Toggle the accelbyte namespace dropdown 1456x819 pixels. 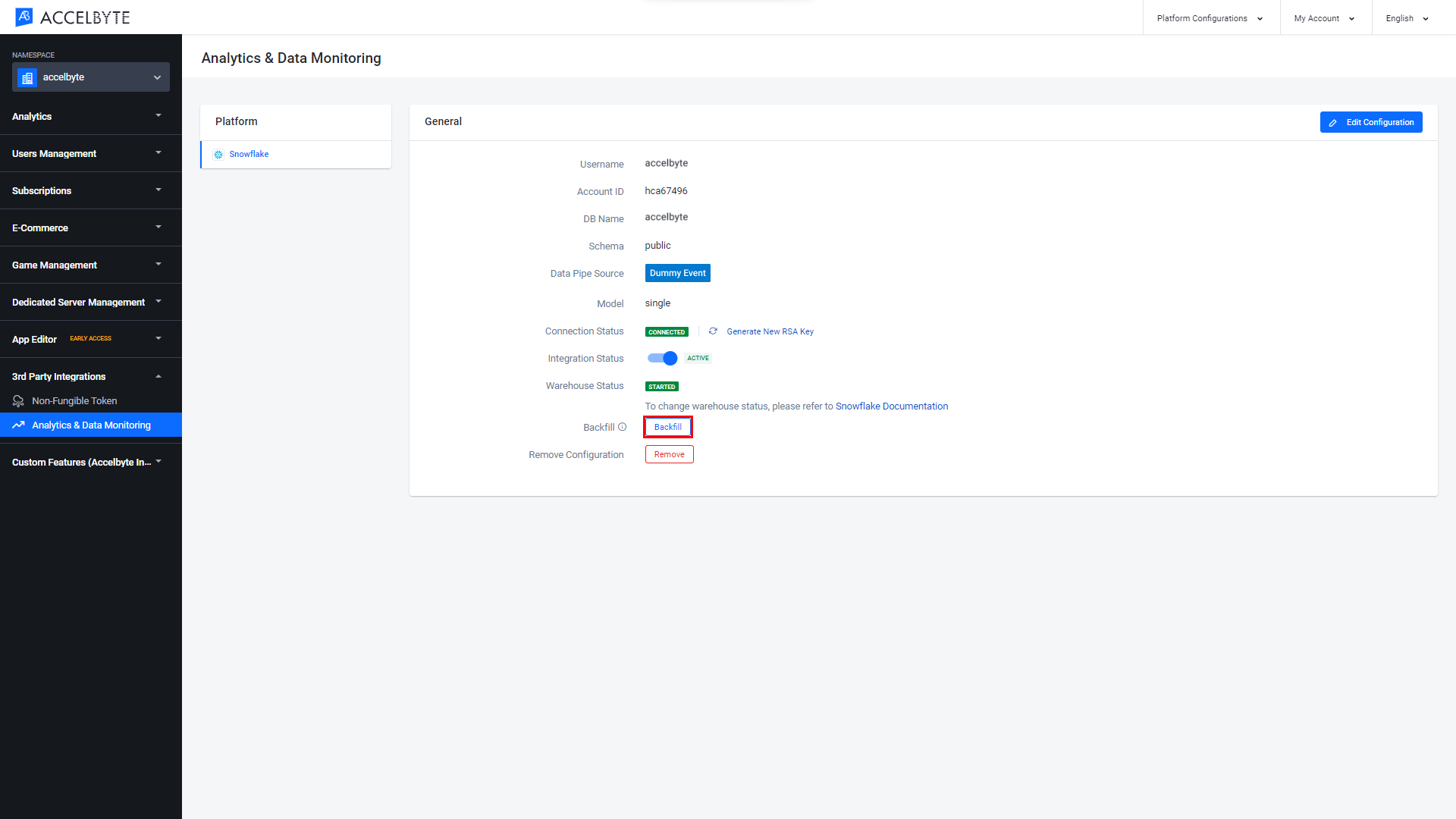coord(91,77)
